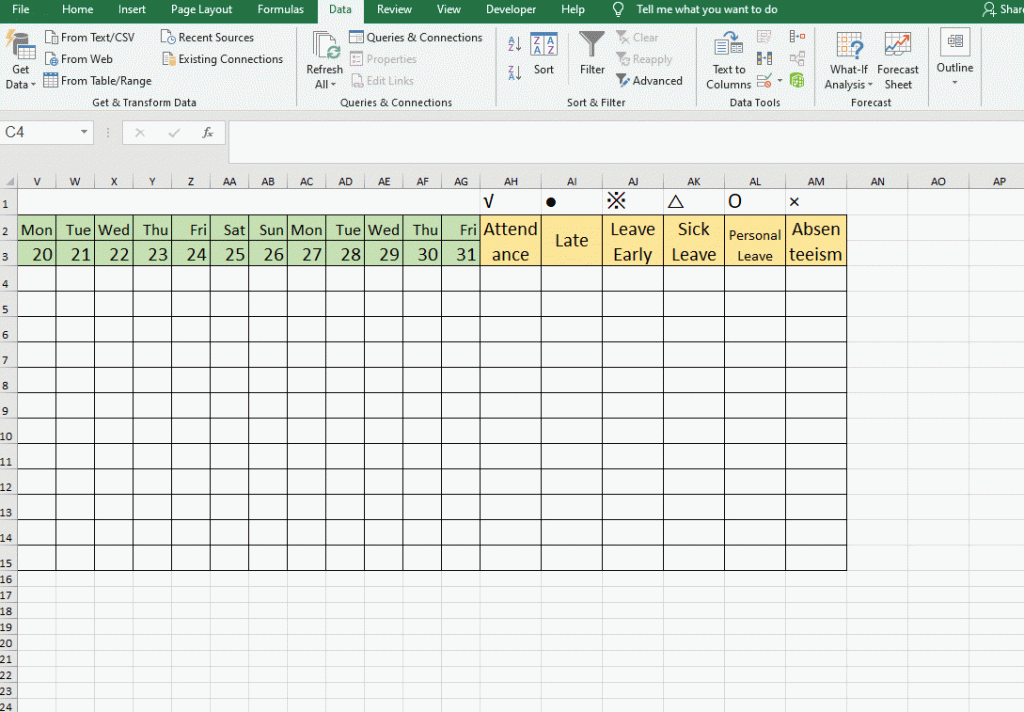The image size is (1024, 712).
Task: Choose From Table/Range option
Action: tap(97, 80)
